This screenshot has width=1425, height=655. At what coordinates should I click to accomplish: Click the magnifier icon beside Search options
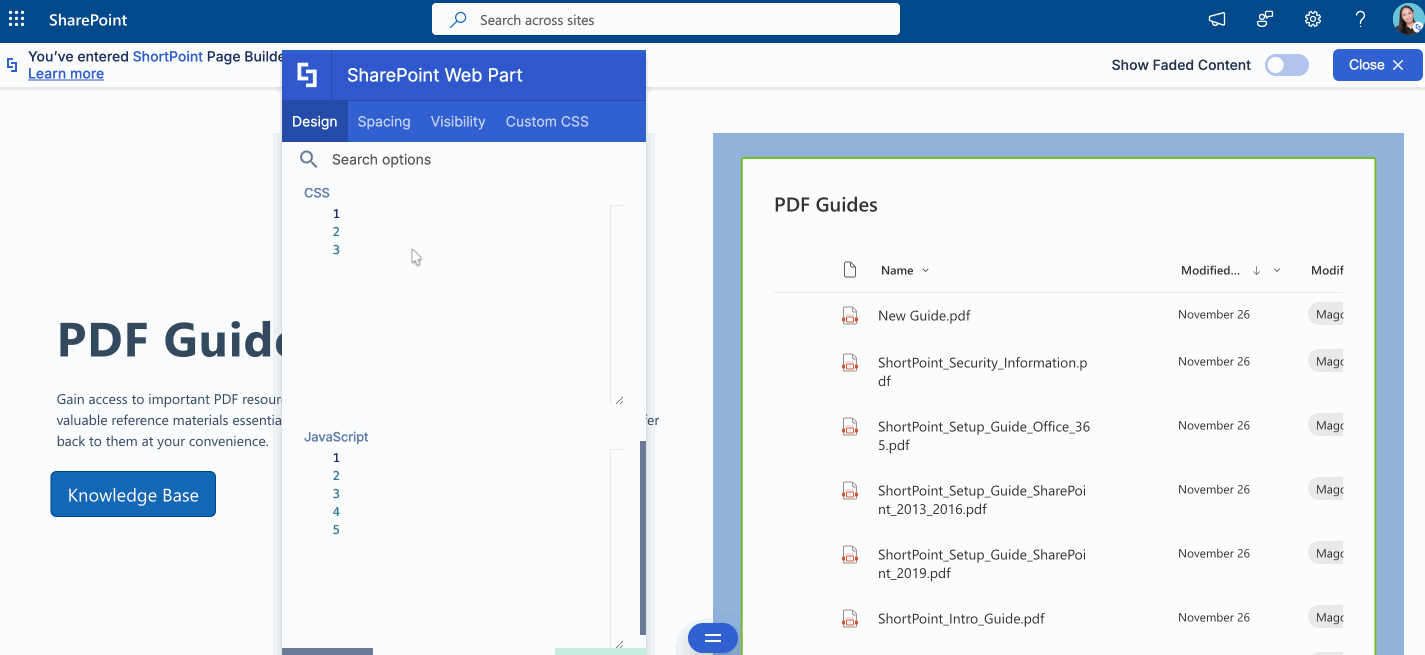pyautogui.click(x=309, y=159)
